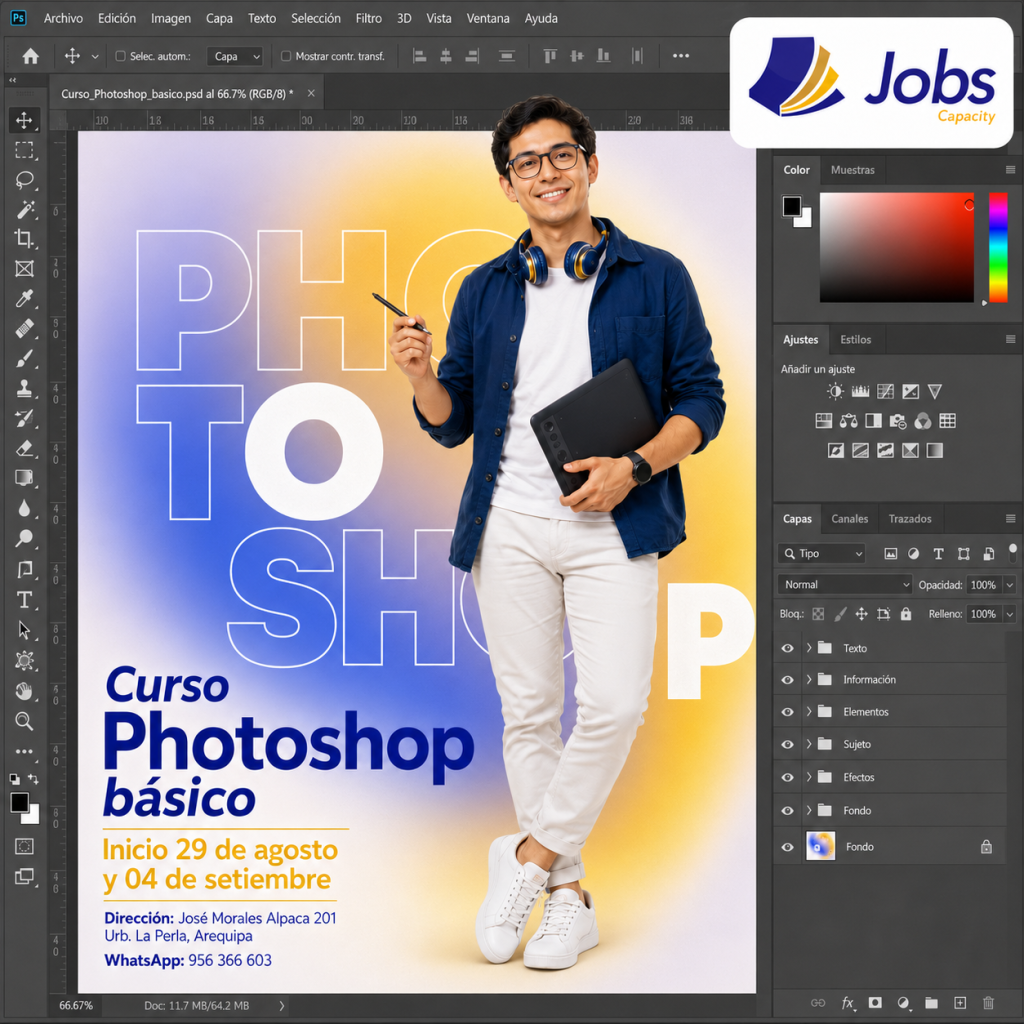1024x1024 pixels.
Task: Add a layer mask
Action: pyautogui.click(x=875, y=1002)
